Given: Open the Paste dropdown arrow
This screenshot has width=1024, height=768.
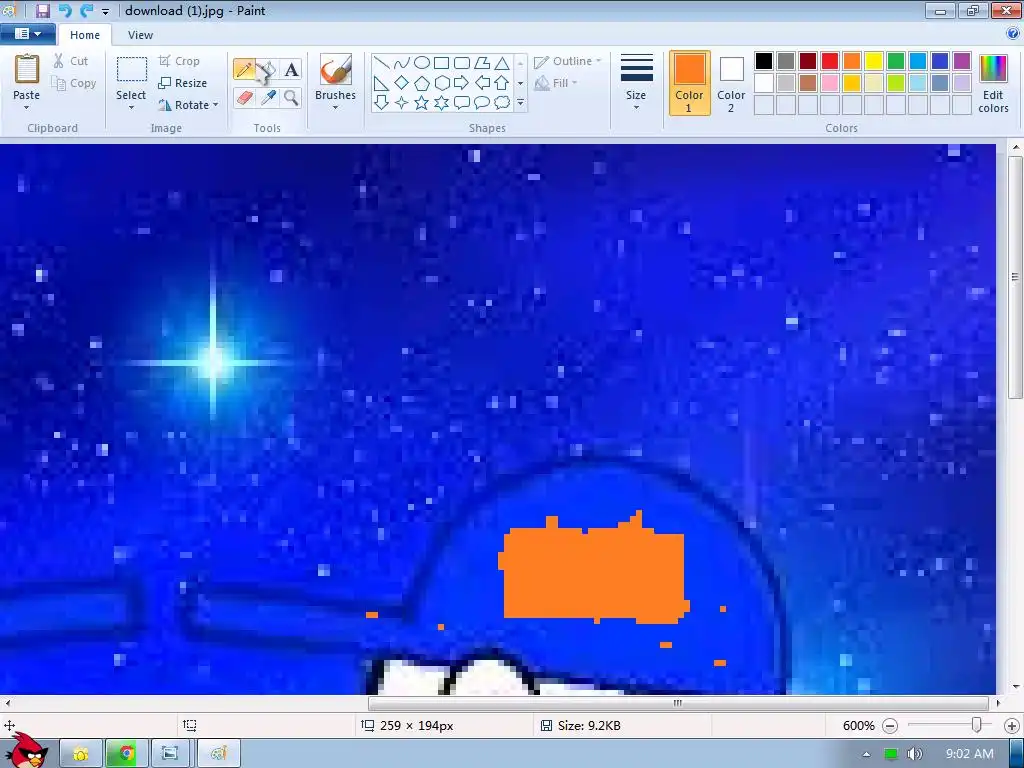Looking at the screenshot, I should point(27,108).
